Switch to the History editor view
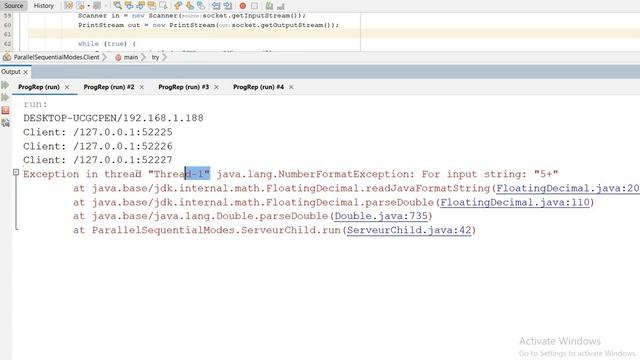The image size is (640, 360). click(x=43, y=6)
